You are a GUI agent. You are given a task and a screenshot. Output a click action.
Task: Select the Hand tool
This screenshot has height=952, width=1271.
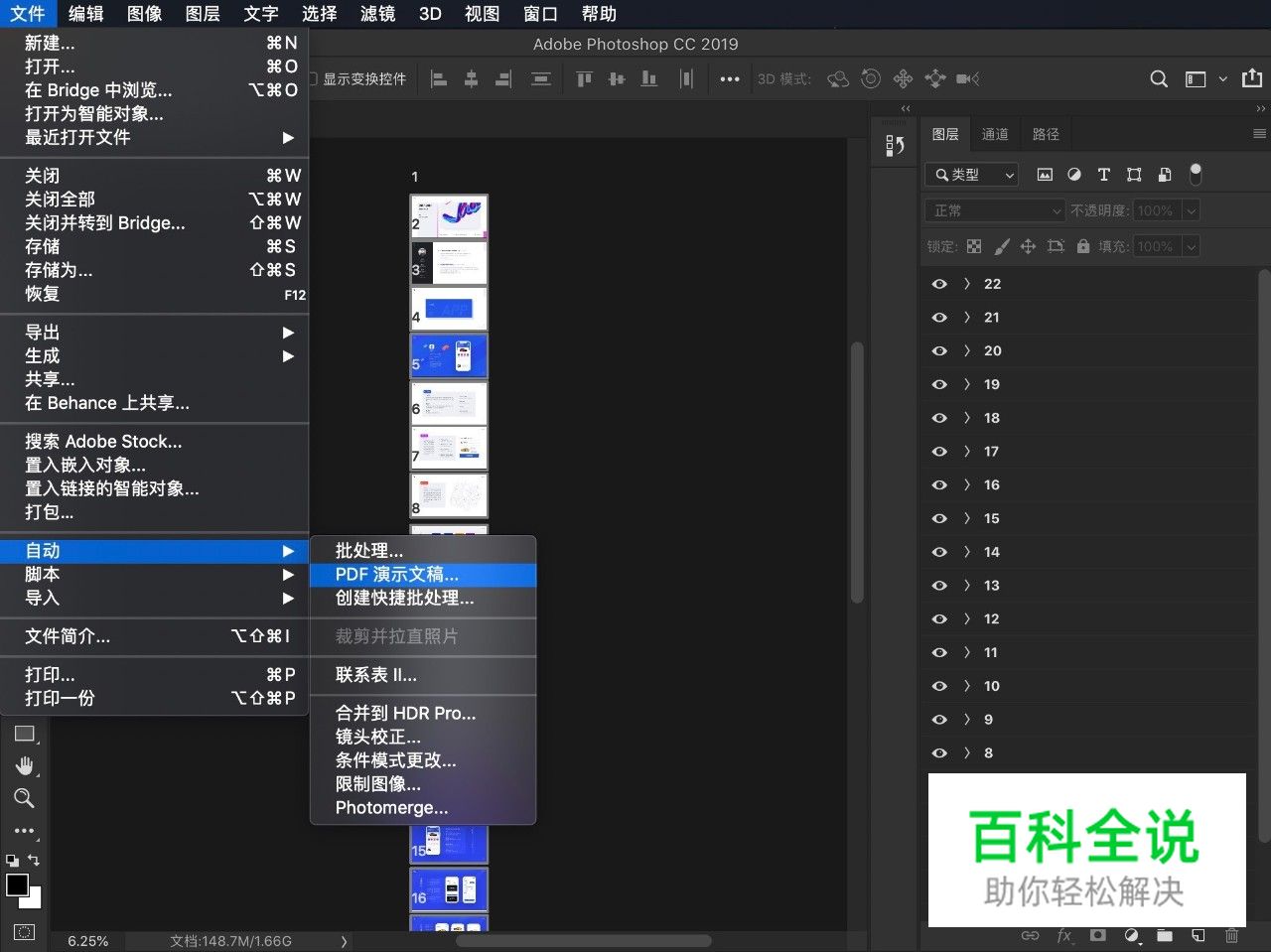tap(24, 765)
